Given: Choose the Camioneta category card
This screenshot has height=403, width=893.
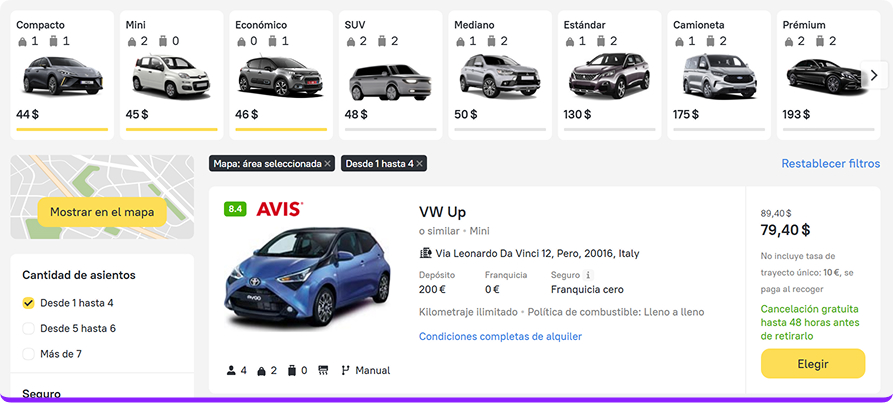Looking at the screenshot, I should (719, 75).
